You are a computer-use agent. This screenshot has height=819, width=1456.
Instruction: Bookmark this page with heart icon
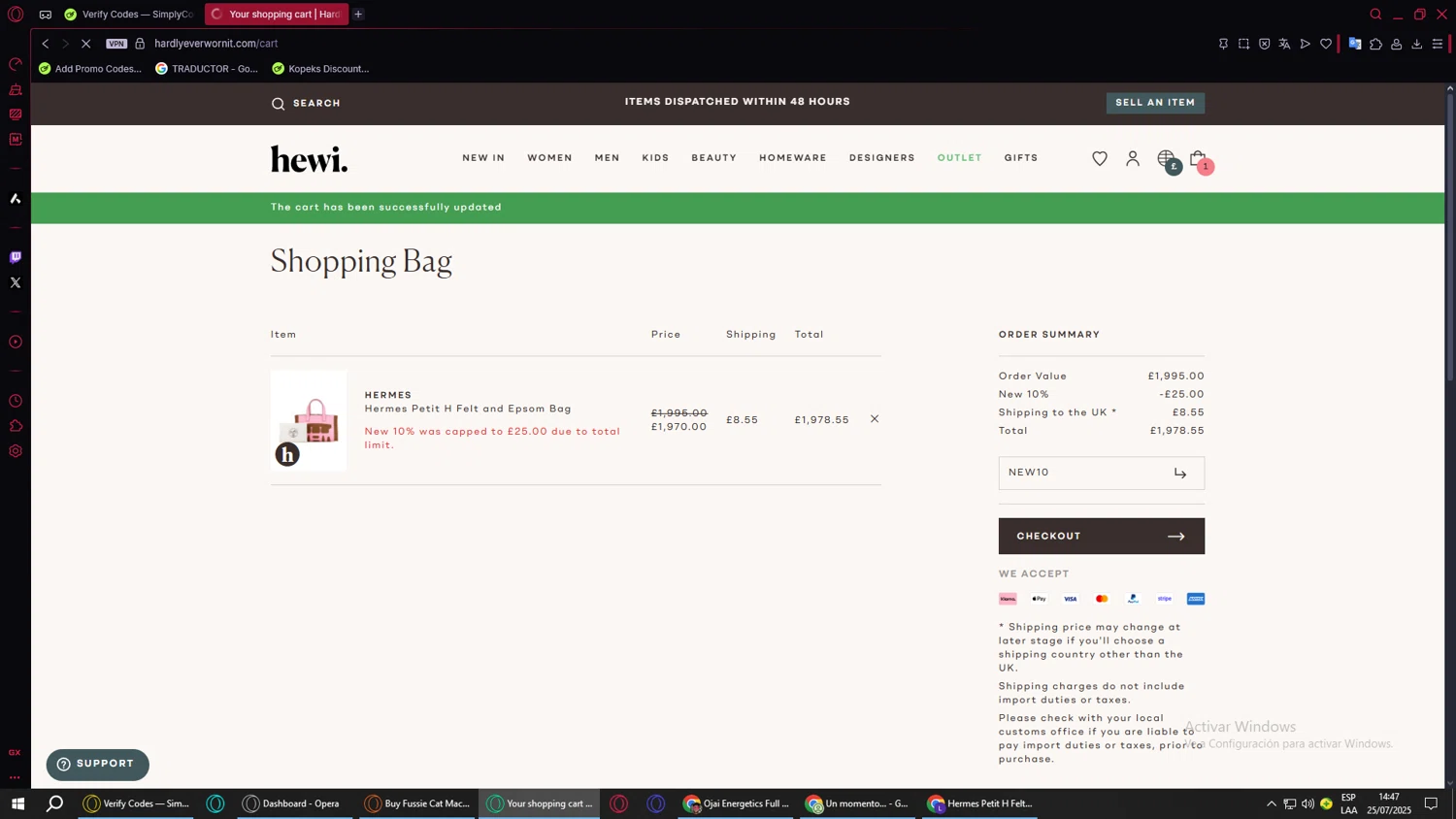pyautogui.click(x=1326, y=44)
